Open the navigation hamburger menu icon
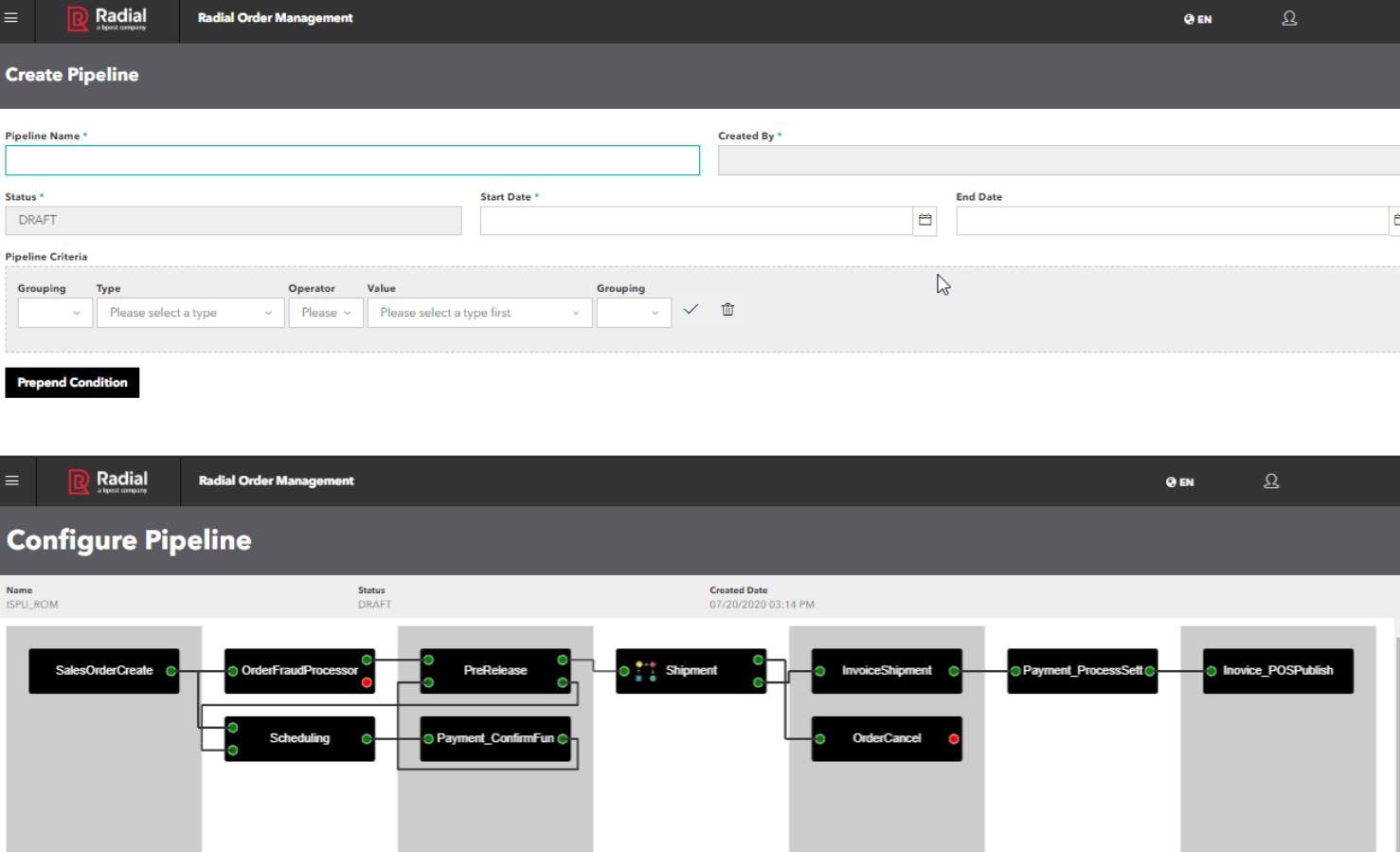Viewport: 1400px width, 852px height. (x=12, y=17)
